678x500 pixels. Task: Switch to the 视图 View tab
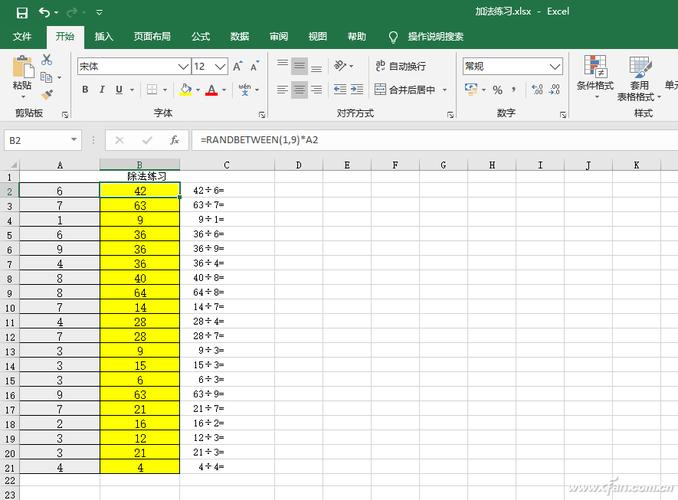click(x=317, y=37)
